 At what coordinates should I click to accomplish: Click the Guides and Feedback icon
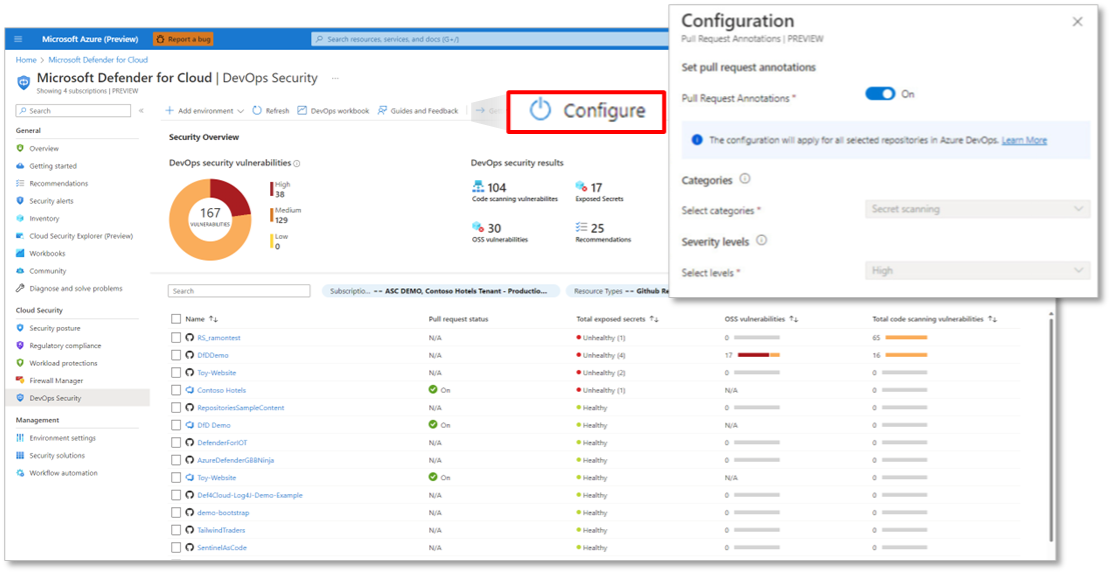point(382,111)
